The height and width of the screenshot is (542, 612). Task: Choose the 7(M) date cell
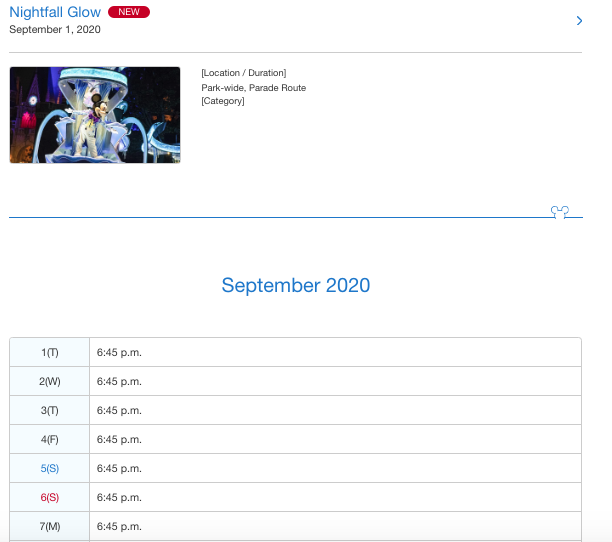50,526
